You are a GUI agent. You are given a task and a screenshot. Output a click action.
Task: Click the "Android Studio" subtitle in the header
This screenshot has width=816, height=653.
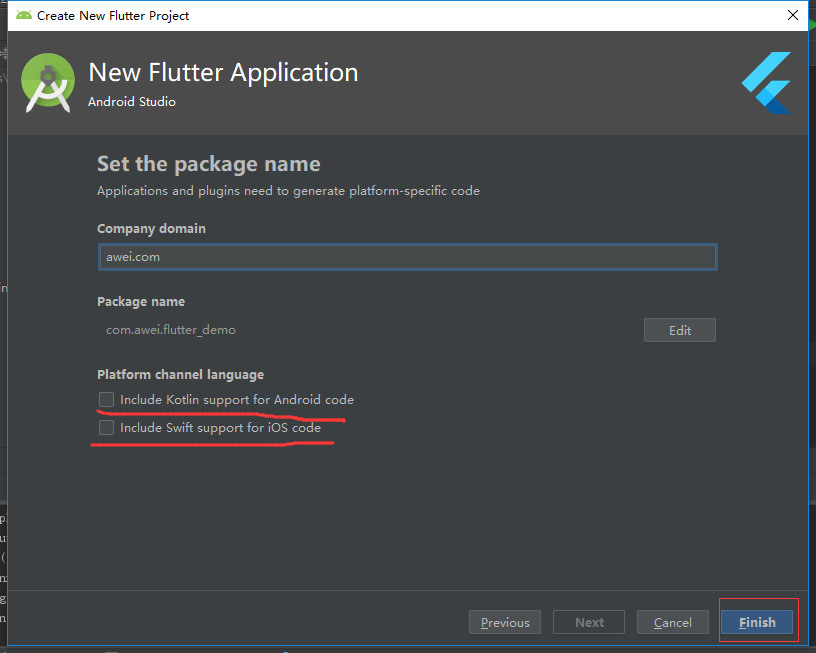click(x=131, y=102)
